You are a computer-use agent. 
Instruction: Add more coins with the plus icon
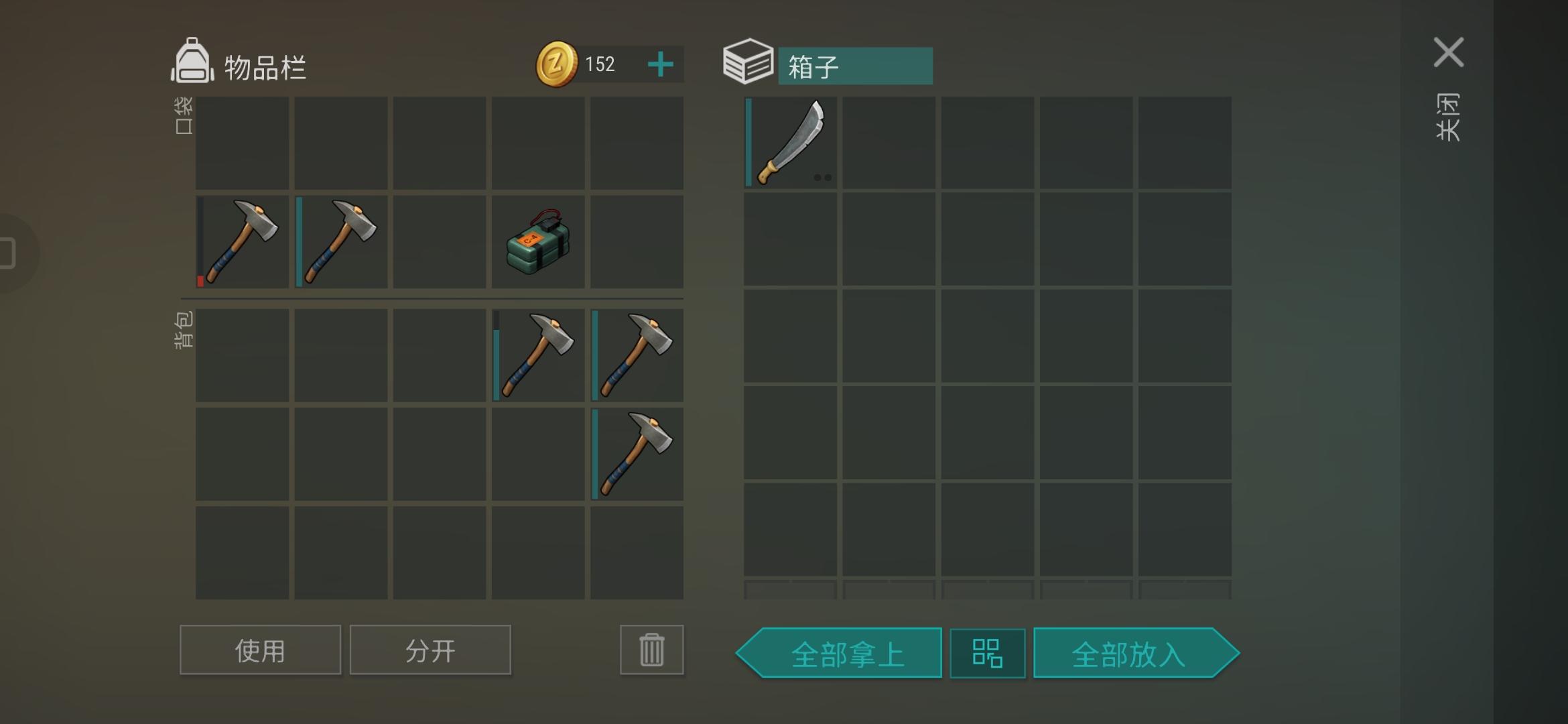click(x=661, y=64)
